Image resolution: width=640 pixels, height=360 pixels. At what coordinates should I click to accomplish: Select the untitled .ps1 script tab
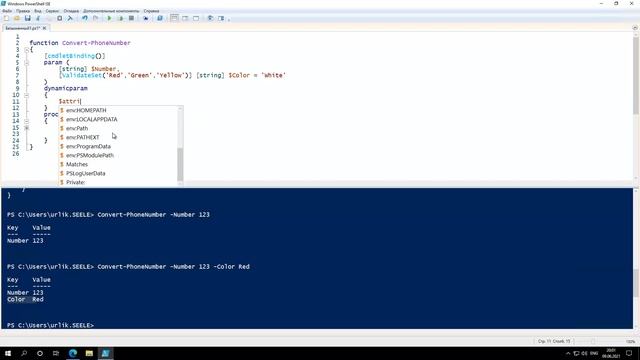click(23, 28)
